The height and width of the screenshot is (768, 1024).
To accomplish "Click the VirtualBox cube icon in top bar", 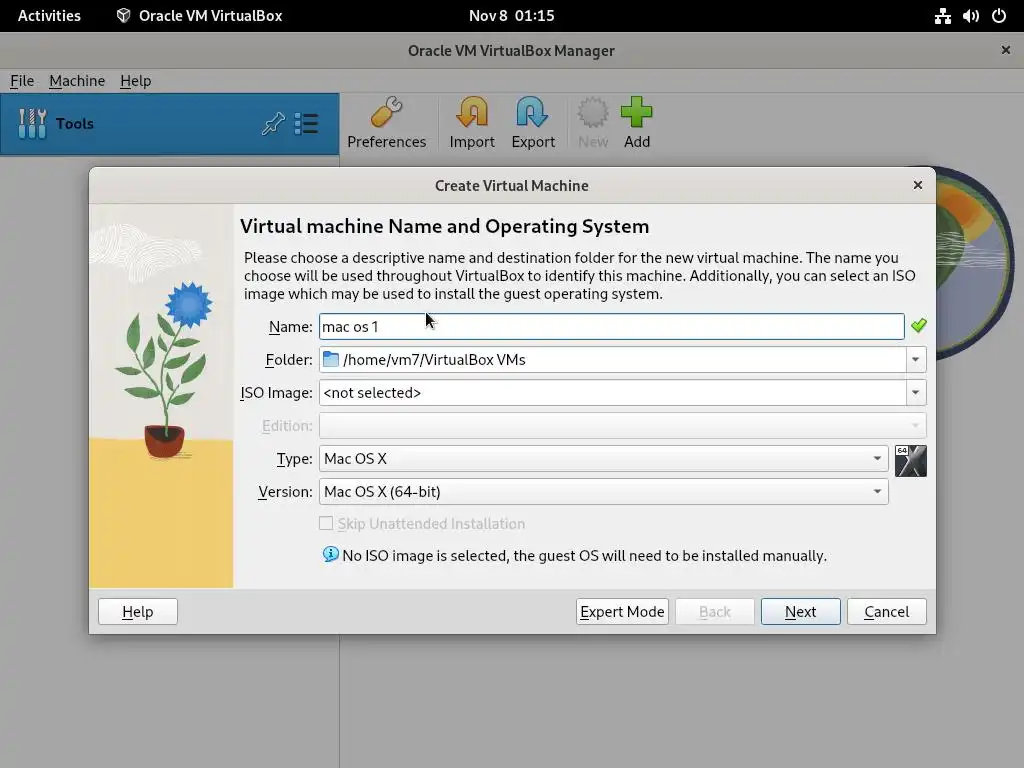I will tap(123, 16).
